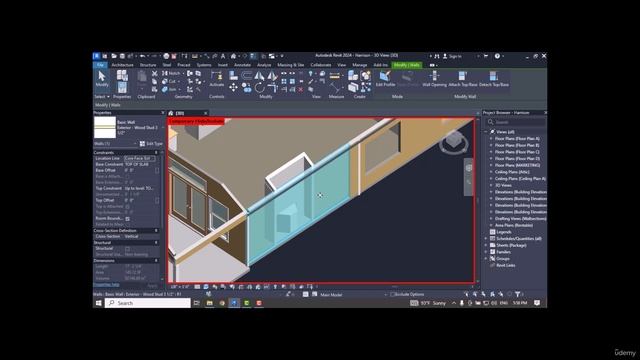
Task: Click the Base Offset value field
Action: point(139,170)
